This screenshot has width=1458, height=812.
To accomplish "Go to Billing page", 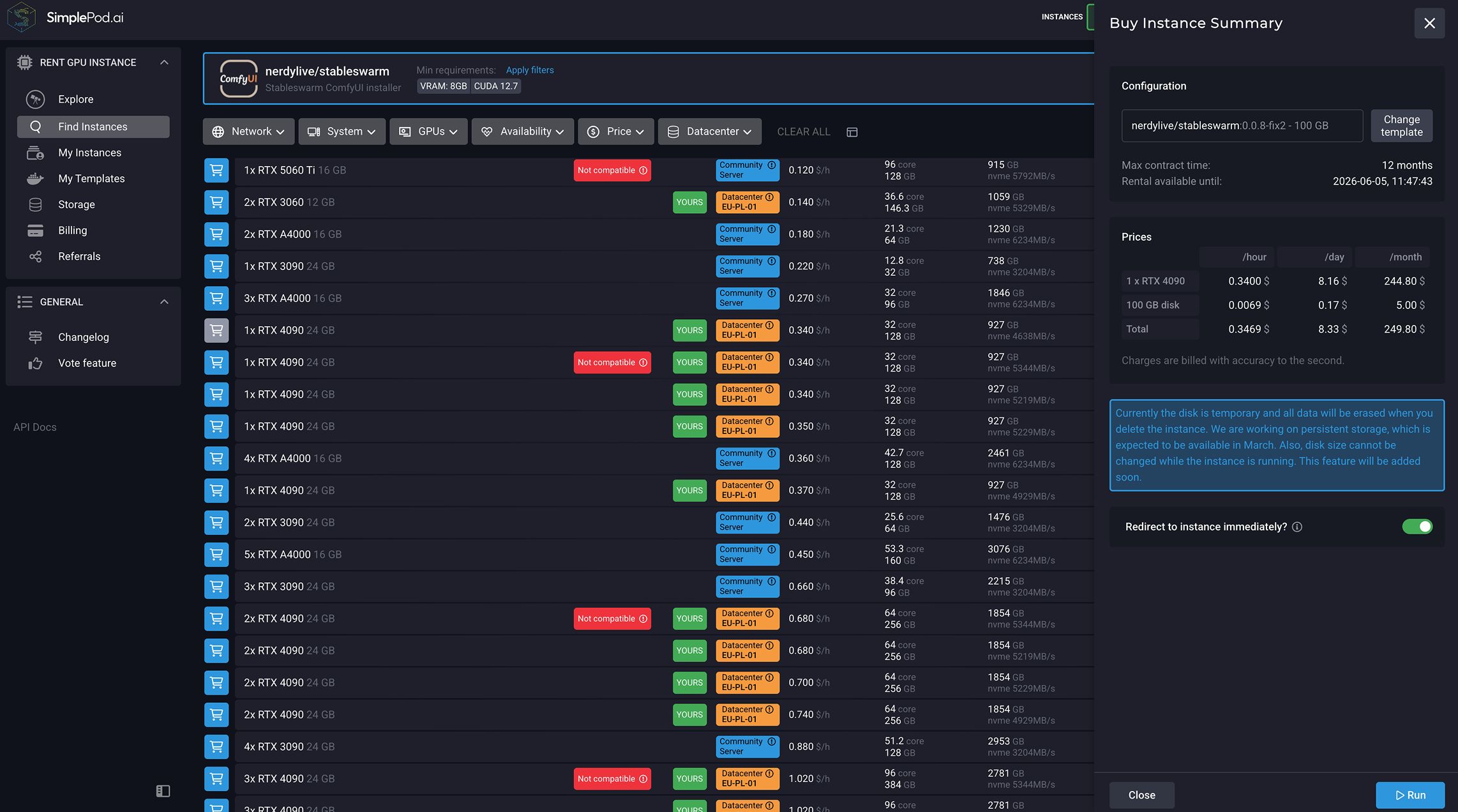I will pyautogui.click(x=72, y=230).
